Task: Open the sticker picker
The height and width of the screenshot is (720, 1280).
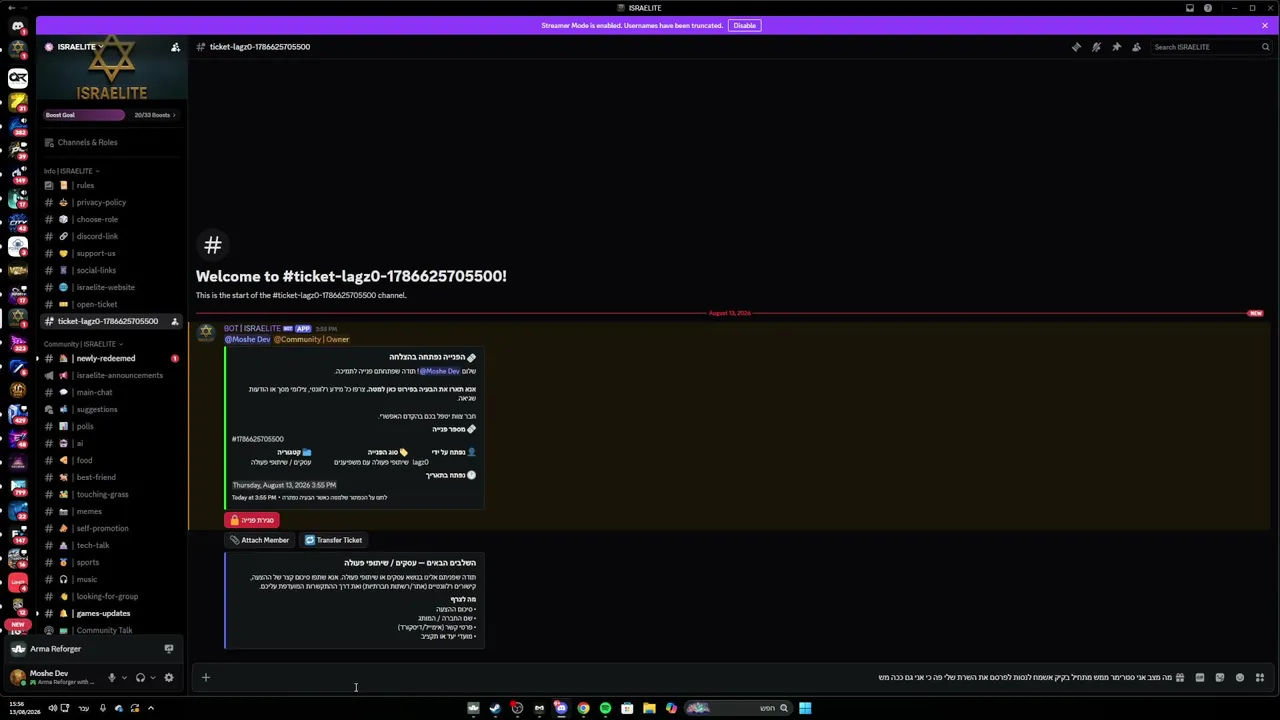Action: click(x=1220, y=678)
